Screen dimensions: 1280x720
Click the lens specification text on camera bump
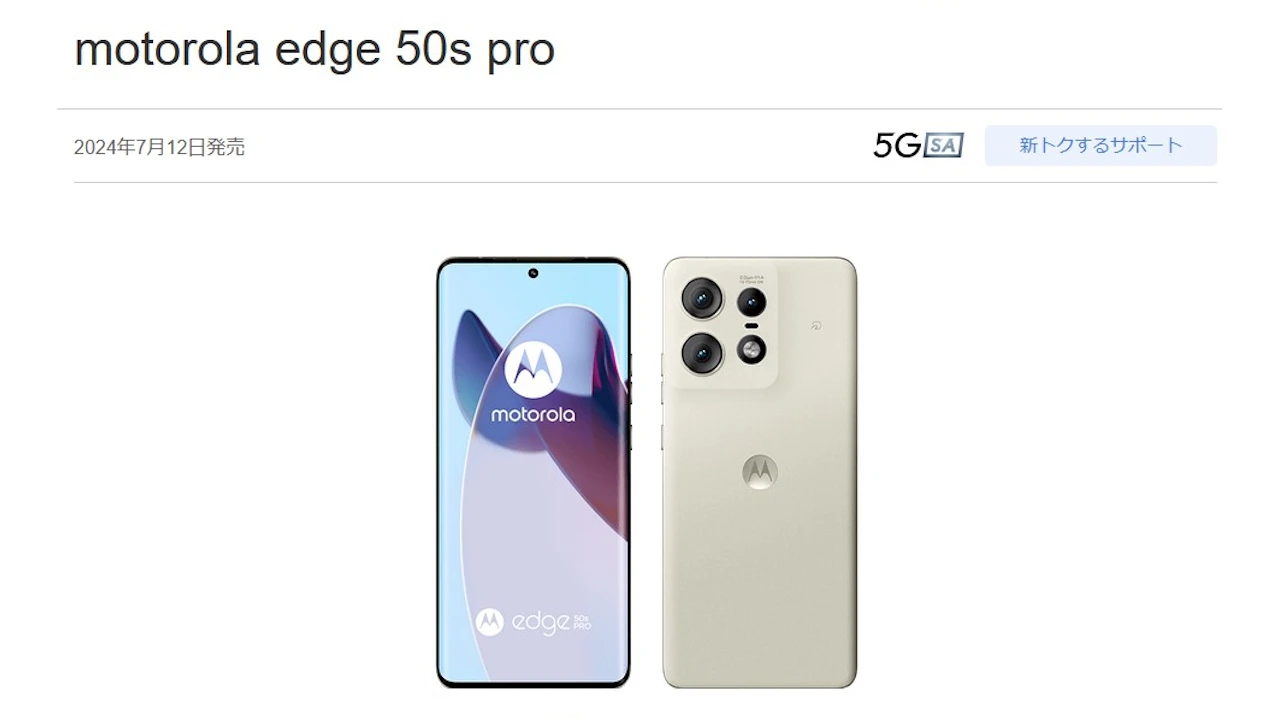click(752, 277)
